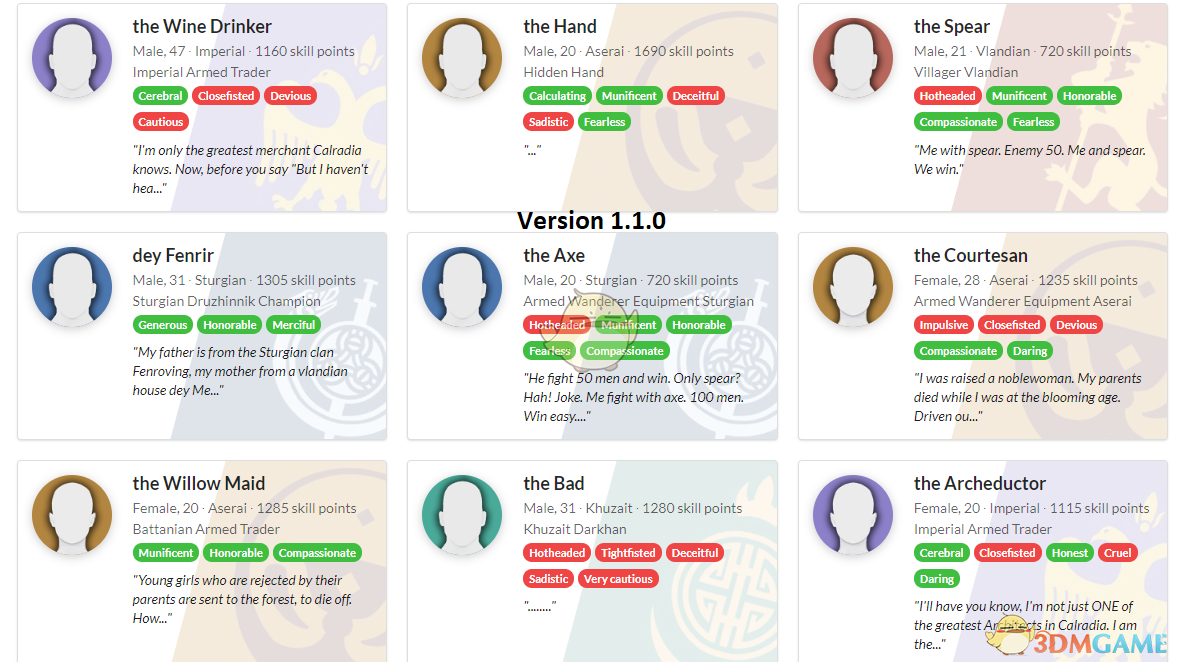Click the Bad's Sadistic tag

[x=548, y=579]
